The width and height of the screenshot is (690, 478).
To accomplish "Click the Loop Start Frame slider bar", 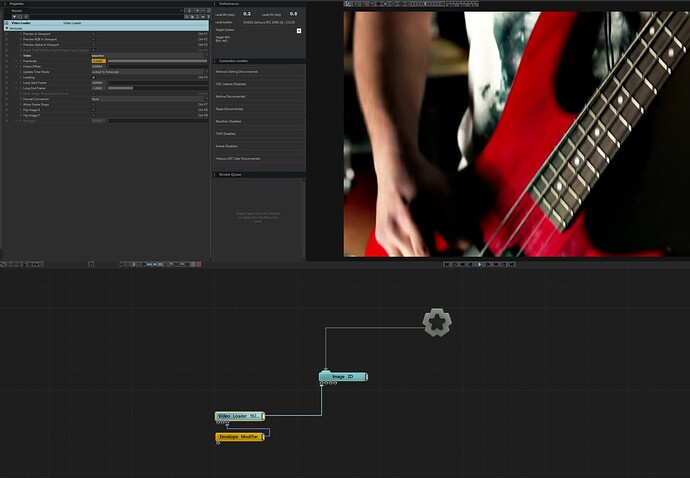I will pos(158,83).
